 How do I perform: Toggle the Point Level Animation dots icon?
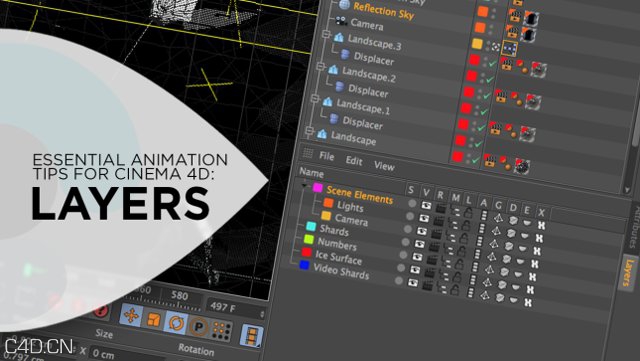click(222, 331)
